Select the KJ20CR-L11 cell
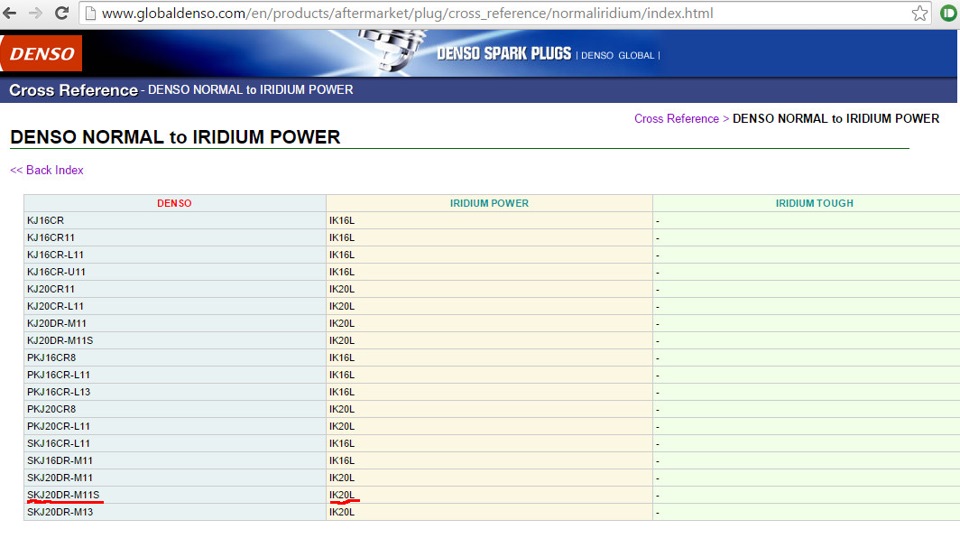 (x=174, y=306)
